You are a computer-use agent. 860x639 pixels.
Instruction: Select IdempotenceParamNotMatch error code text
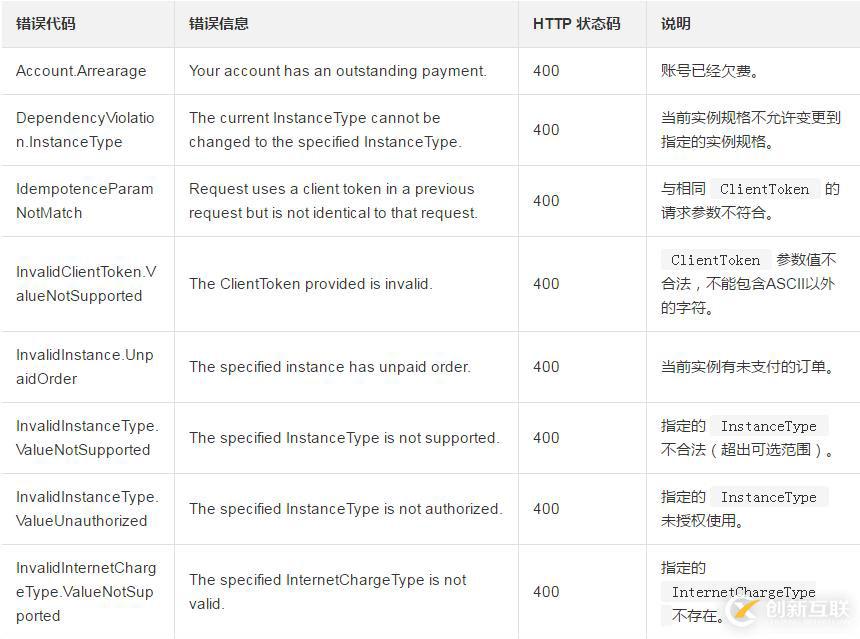coord(84,201)
